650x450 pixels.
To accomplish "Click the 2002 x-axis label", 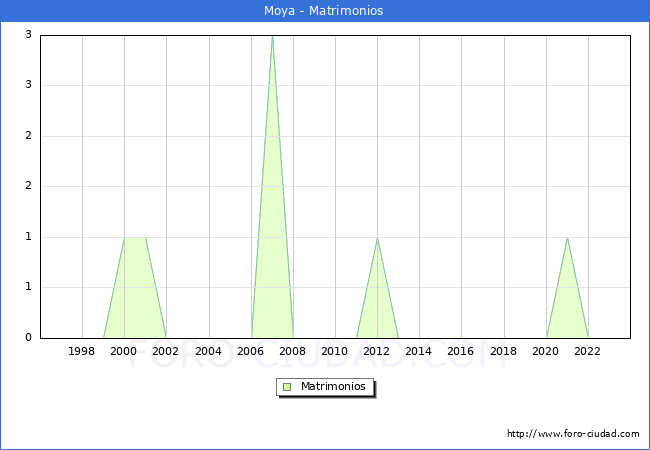I will (166, 351).
